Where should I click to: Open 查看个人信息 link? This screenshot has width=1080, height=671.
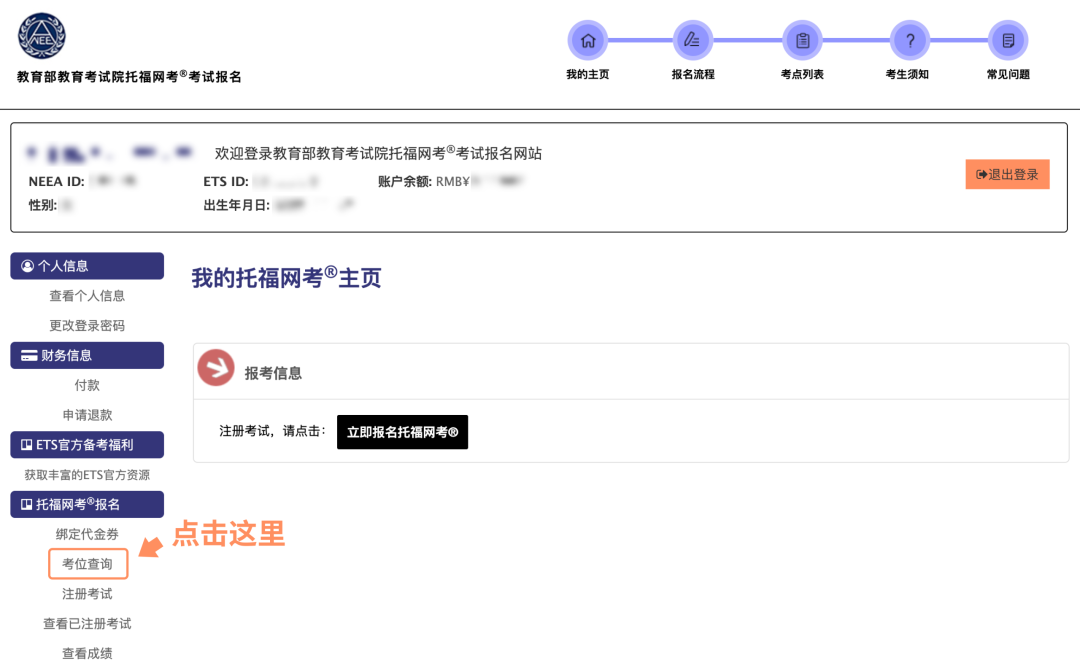coord(87,296)
